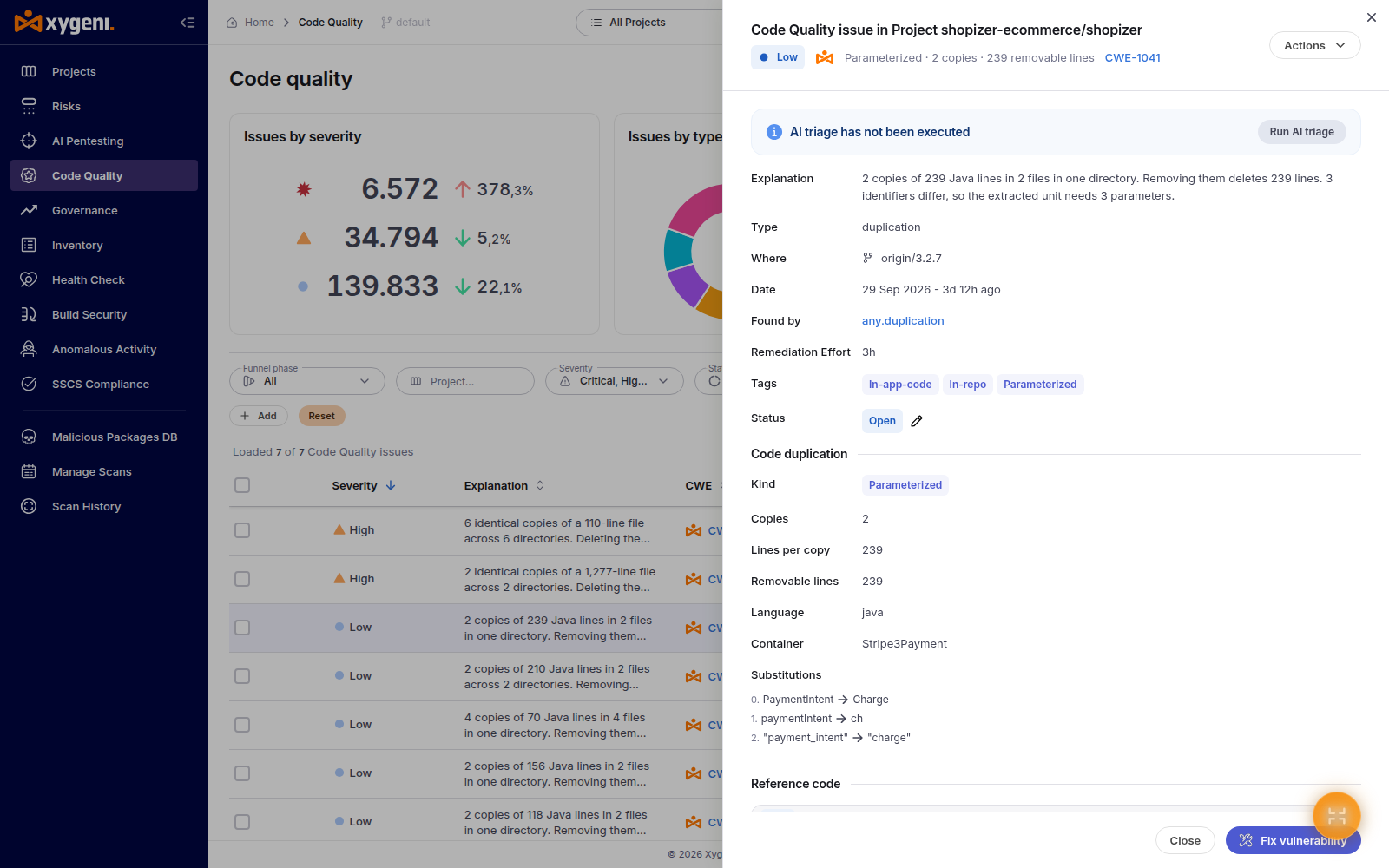Click the Inventory list icon
This screenshot has height=868, width=1389.
(29, 245)
